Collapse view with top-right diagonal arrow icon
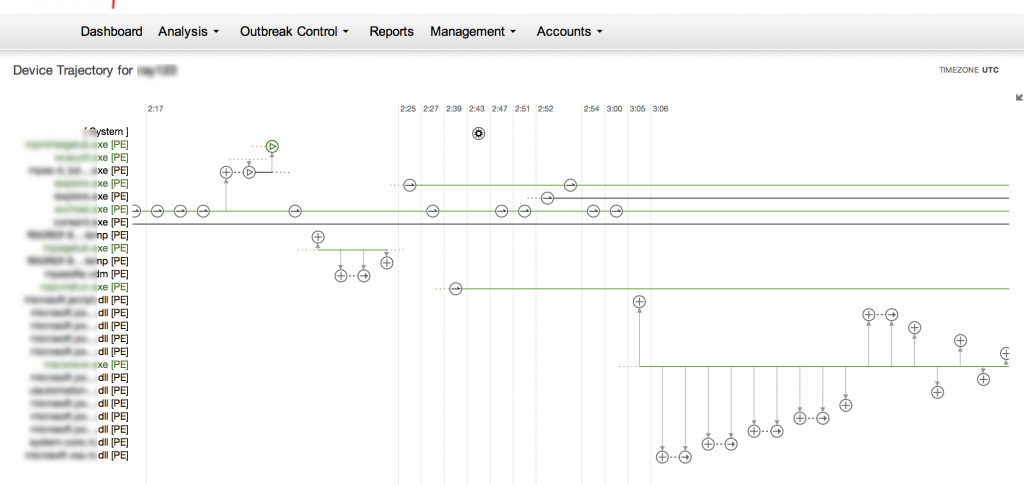Screen dimensions: 1024x485 (x=1019, y=97)
